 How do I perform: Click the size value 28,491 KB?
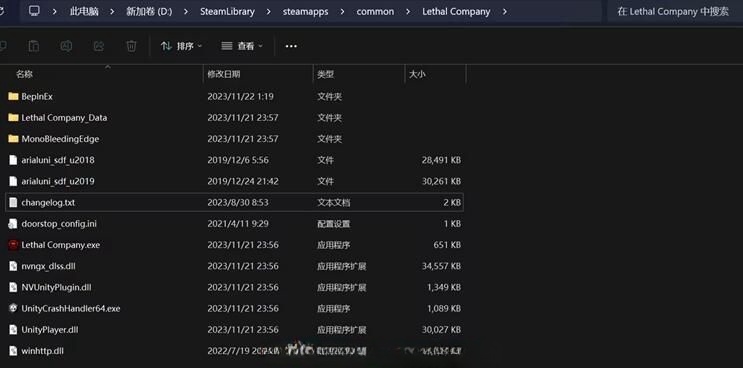441,160
